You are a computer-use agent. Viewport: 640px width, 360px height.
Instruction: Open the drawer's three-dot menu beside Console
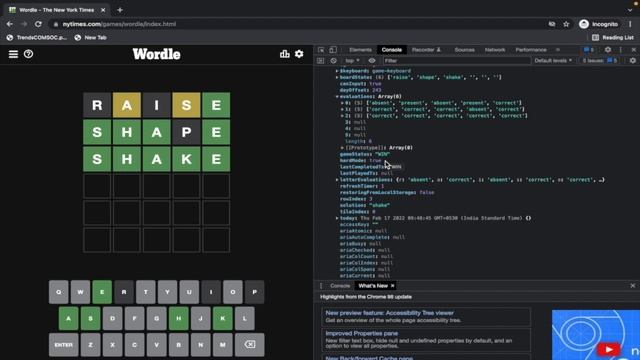pyautogui.click(x=321, y=286)
